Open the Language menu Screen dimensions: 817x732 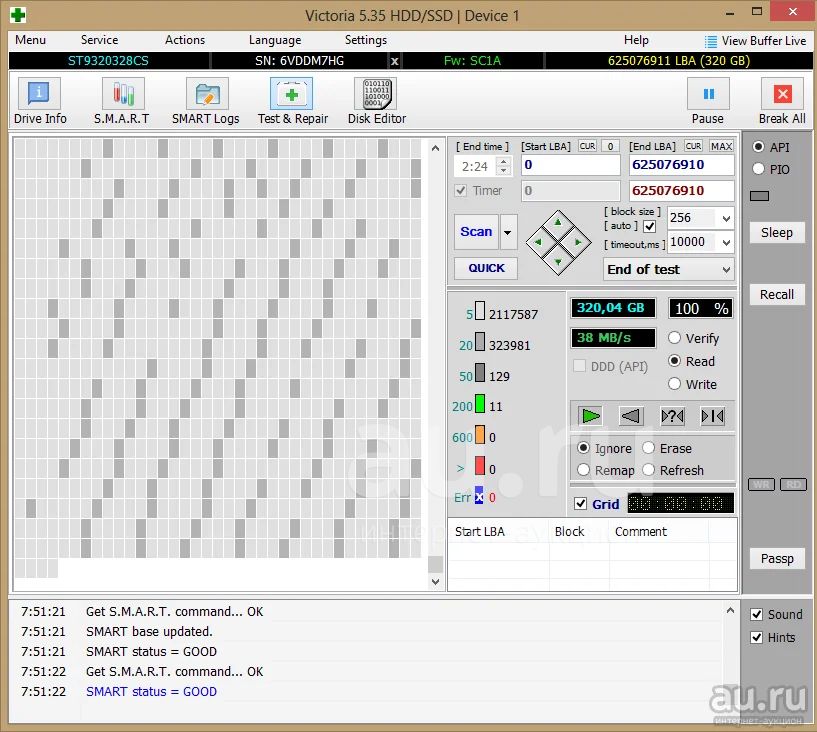(275, 40)
